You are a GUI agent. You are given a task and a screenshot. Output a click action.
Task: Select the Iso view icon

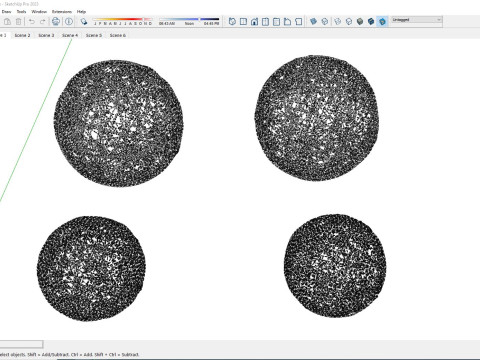(x=232, y=22)
